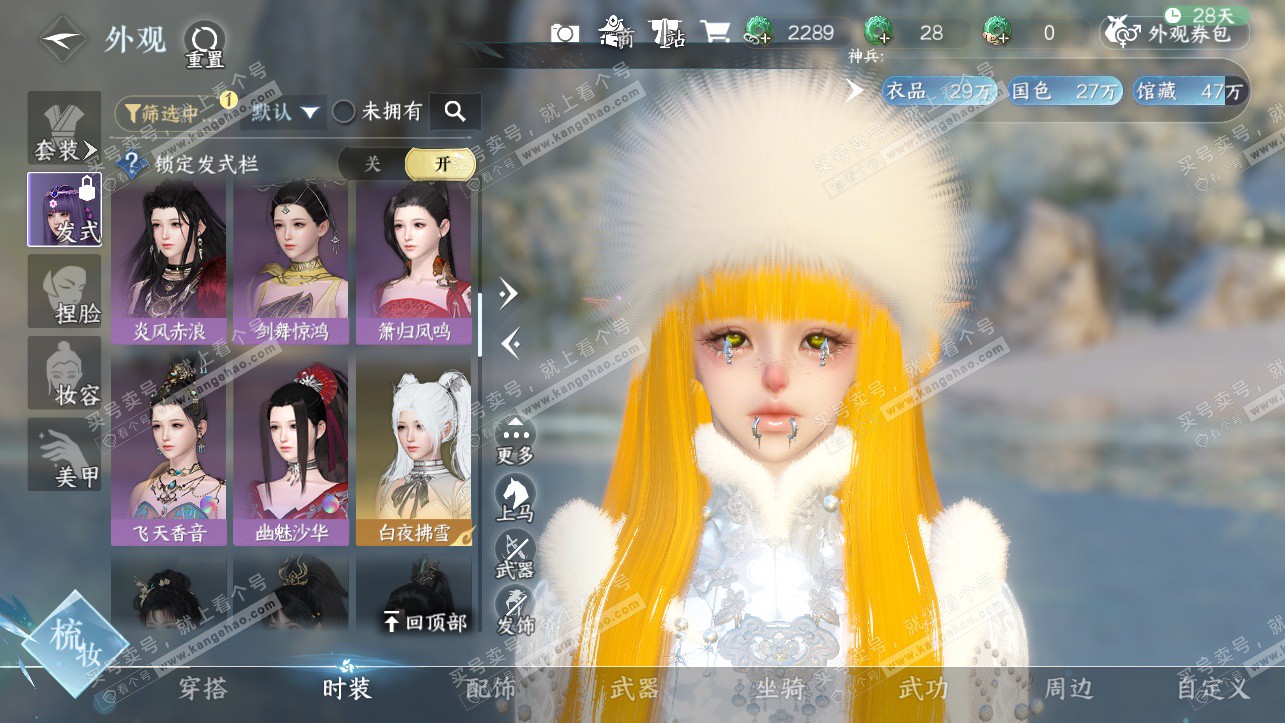Switch to the 配饰 tab

(491, 688)
